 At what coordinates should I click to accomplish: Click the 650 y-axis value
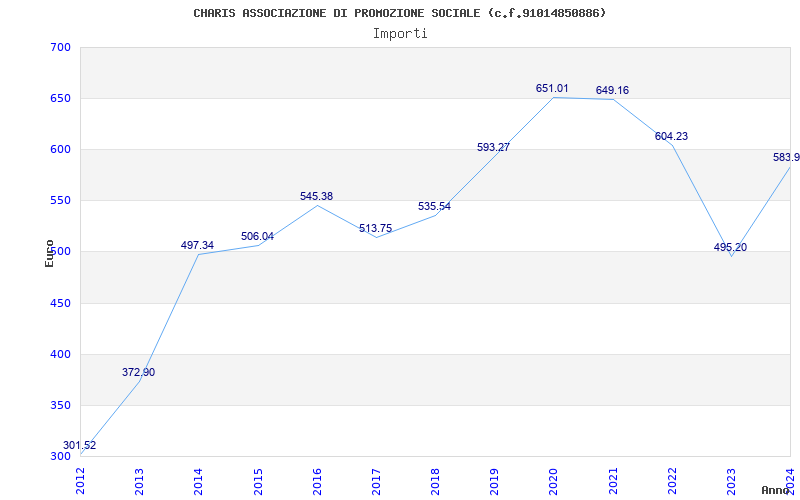click(x=61, y=98)
